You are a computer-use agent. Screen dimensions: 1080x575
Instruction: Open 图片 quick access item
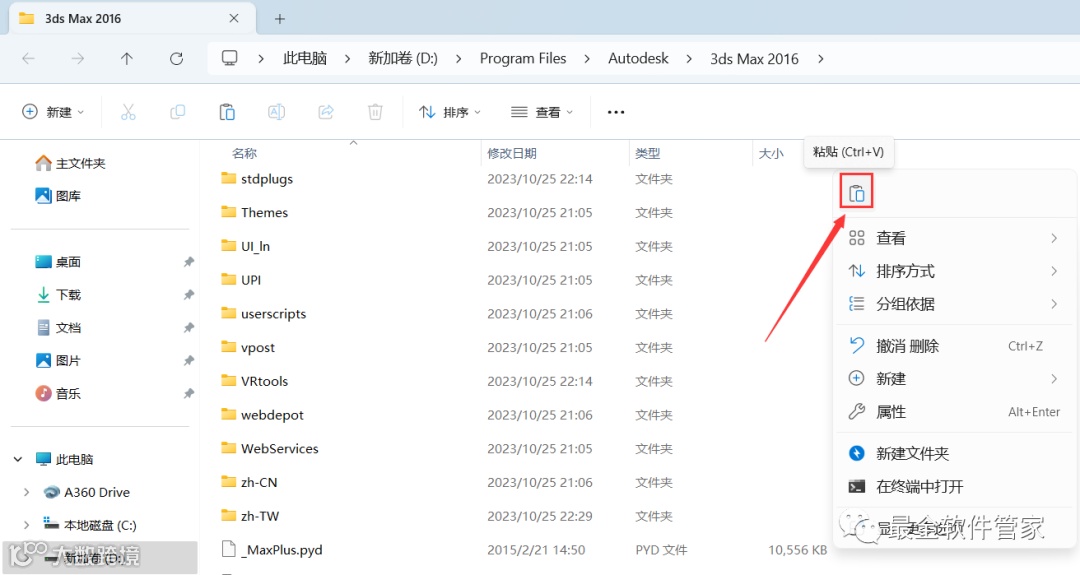click(58, 360)
